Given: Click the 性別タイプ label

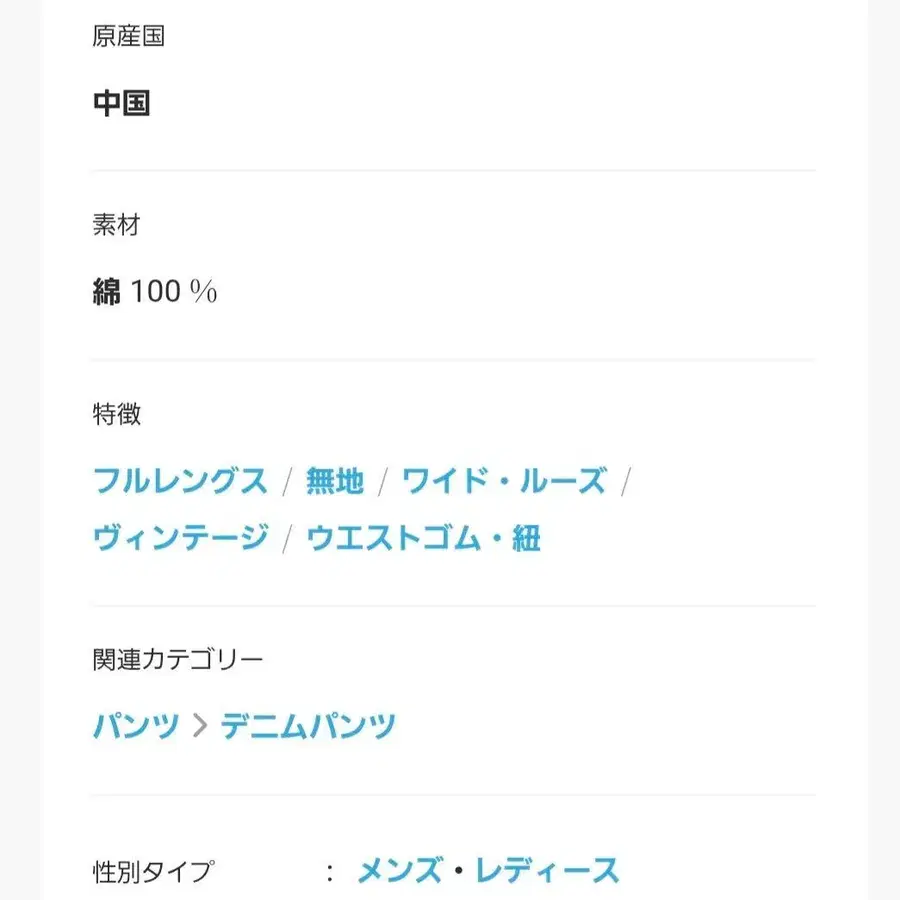Looking at the screenshot, I should 153,872.
